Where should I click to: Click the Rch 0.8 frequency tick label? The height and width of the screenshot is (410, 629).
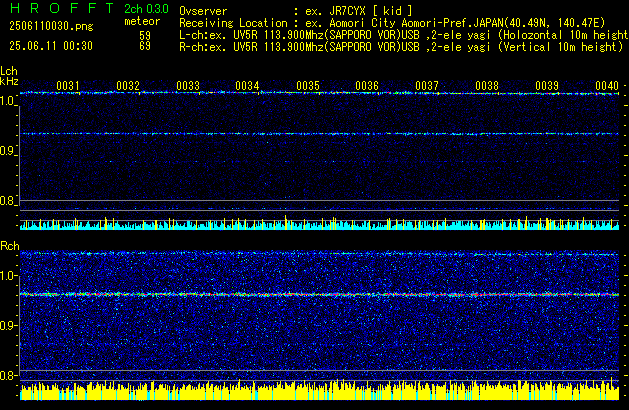(8, 375)
